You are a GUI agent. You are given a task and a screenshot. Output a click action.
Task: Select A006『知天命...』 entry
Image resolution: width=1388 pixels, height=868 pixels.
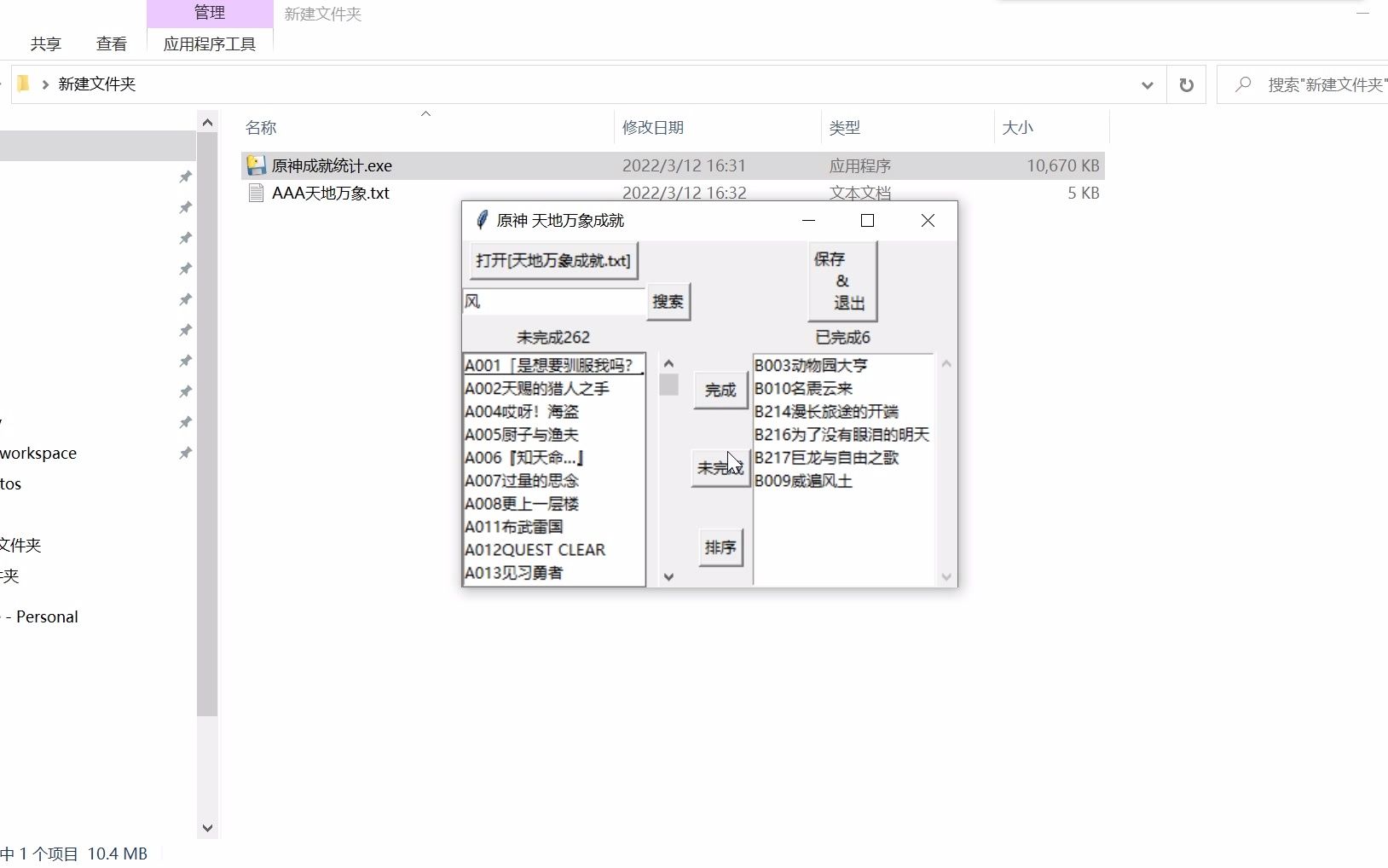(553, 457)
